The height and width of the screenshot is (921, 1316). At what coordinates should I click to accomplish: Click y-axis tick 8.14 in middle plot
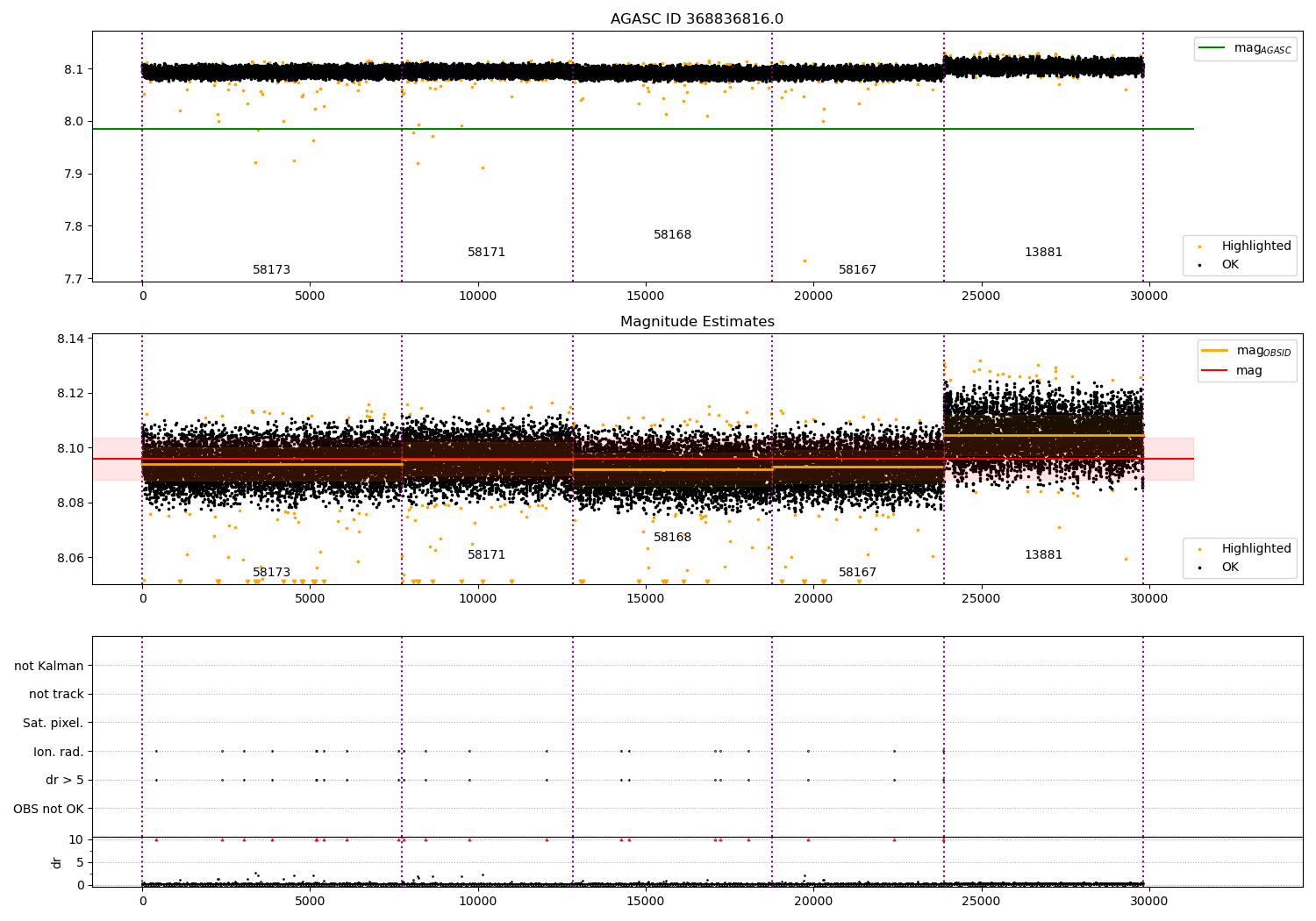(x=70, y=339)
